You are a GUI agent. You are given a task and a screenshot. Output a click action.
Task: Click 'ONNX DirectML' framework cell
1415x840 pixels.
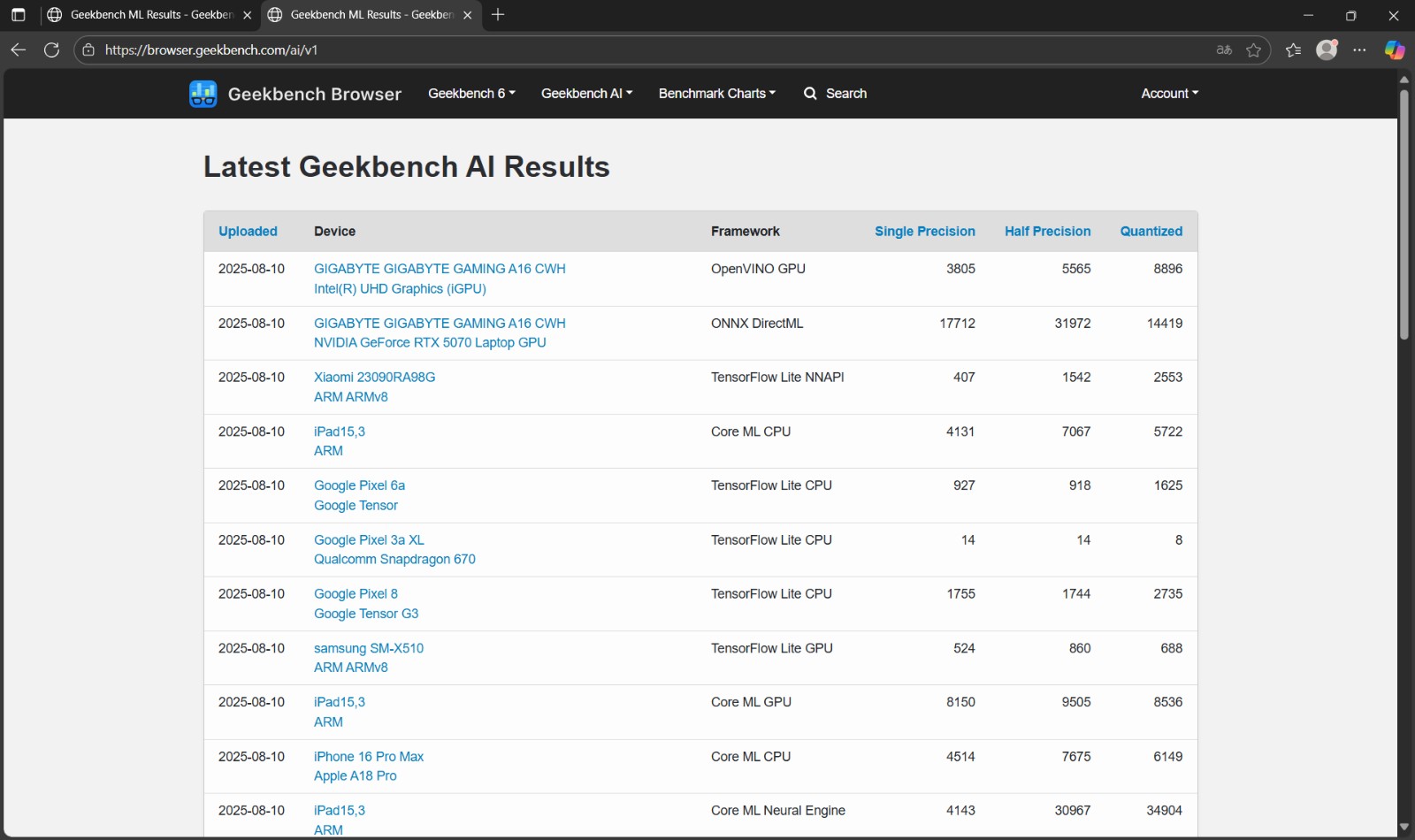coord(757,324)
